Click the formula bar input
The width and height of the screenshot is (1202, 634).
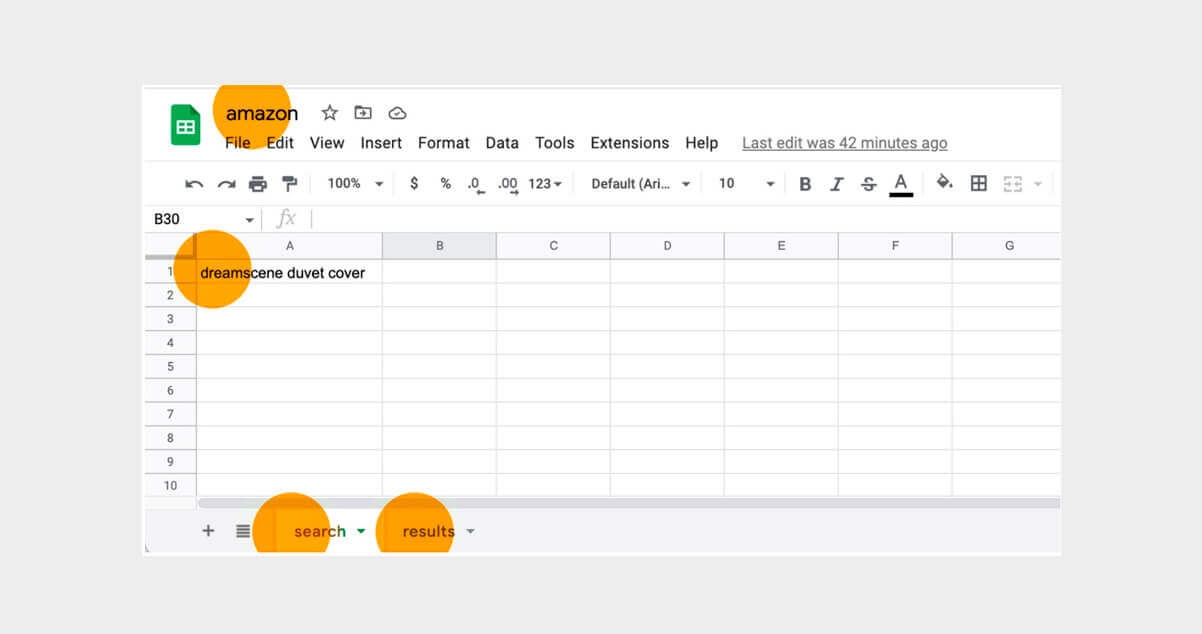click(685, 219)
